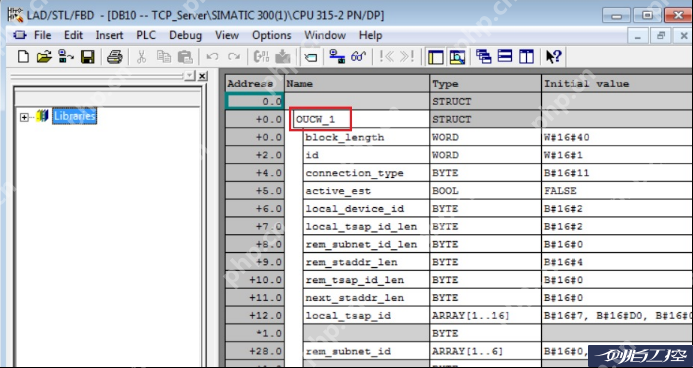The width and height of the screenshot is (693, 368).
Task: Click the context Help arrow icon
Action: pos(553,57)
